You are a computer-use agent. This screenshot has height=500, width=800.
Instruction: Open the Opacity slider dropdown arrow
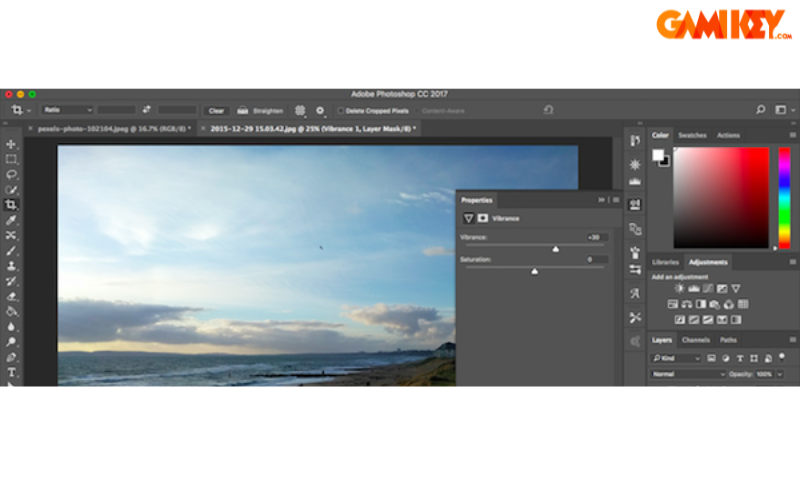click(x=780, y=374)
